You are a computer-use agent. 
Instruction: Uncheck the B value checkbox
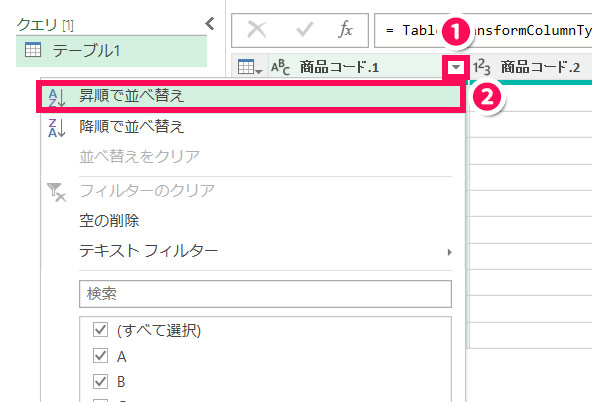[100, 381]
